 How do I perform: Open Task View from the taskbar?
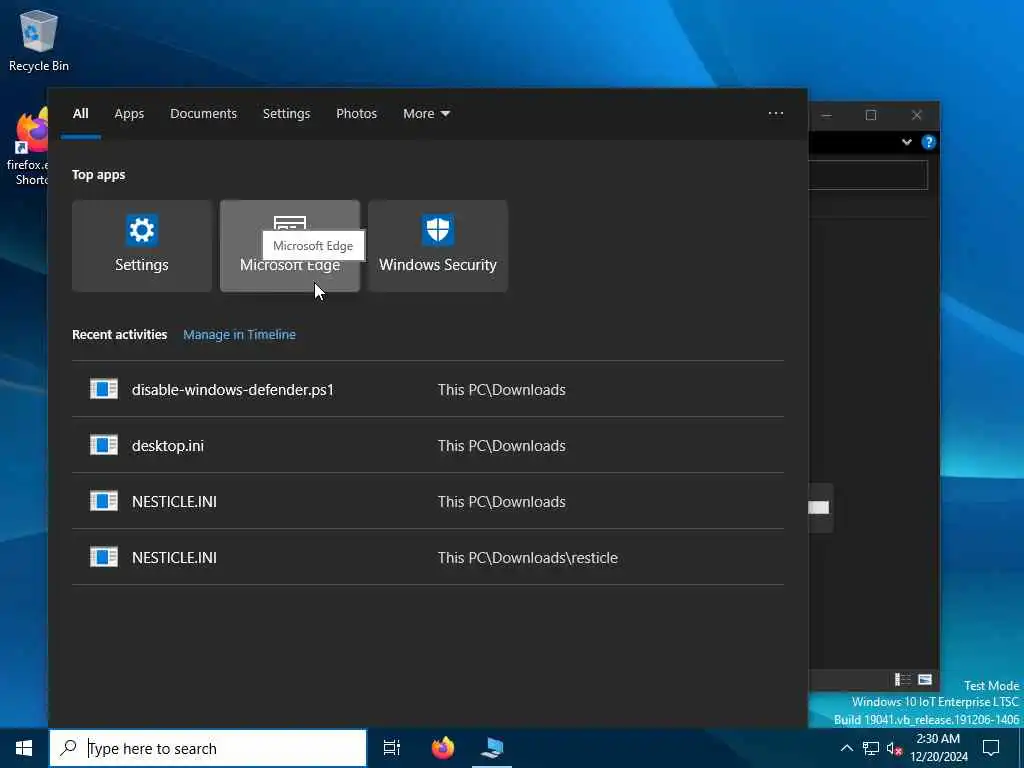(392, 748)
